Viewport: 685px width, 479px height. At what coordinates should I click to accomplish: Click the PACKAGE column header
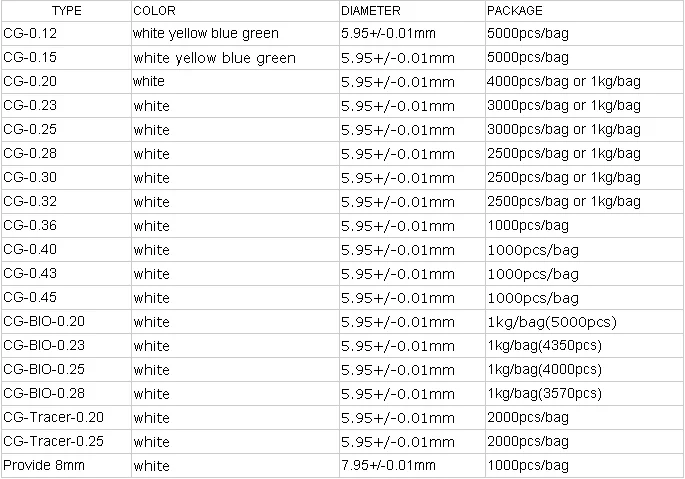(514, 11)
